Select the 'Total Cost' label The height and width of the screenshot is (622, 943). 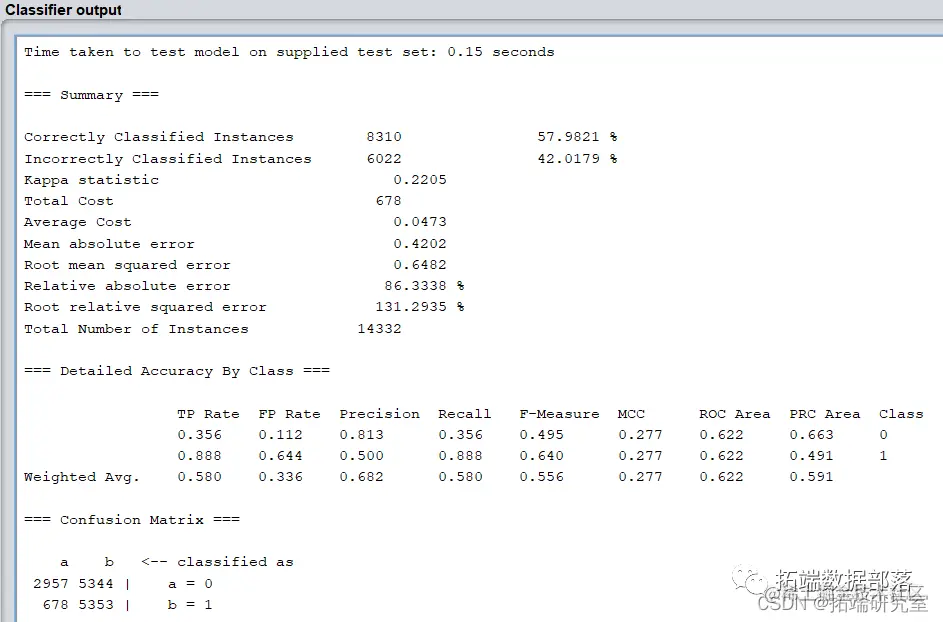click(69, 201)
